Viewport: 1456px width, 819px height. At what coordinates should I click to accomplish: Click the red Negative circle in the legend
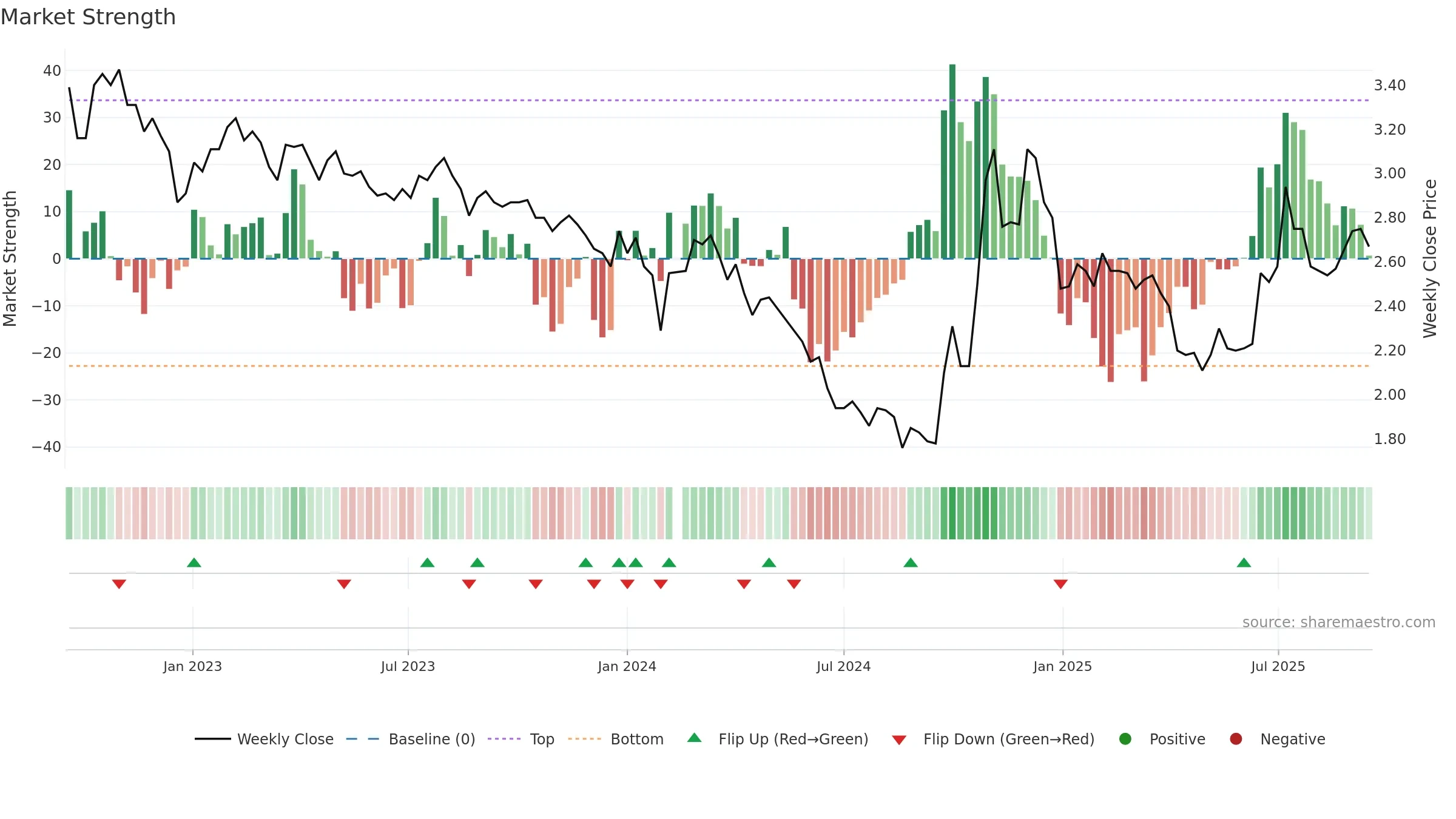click(1236, 739)
